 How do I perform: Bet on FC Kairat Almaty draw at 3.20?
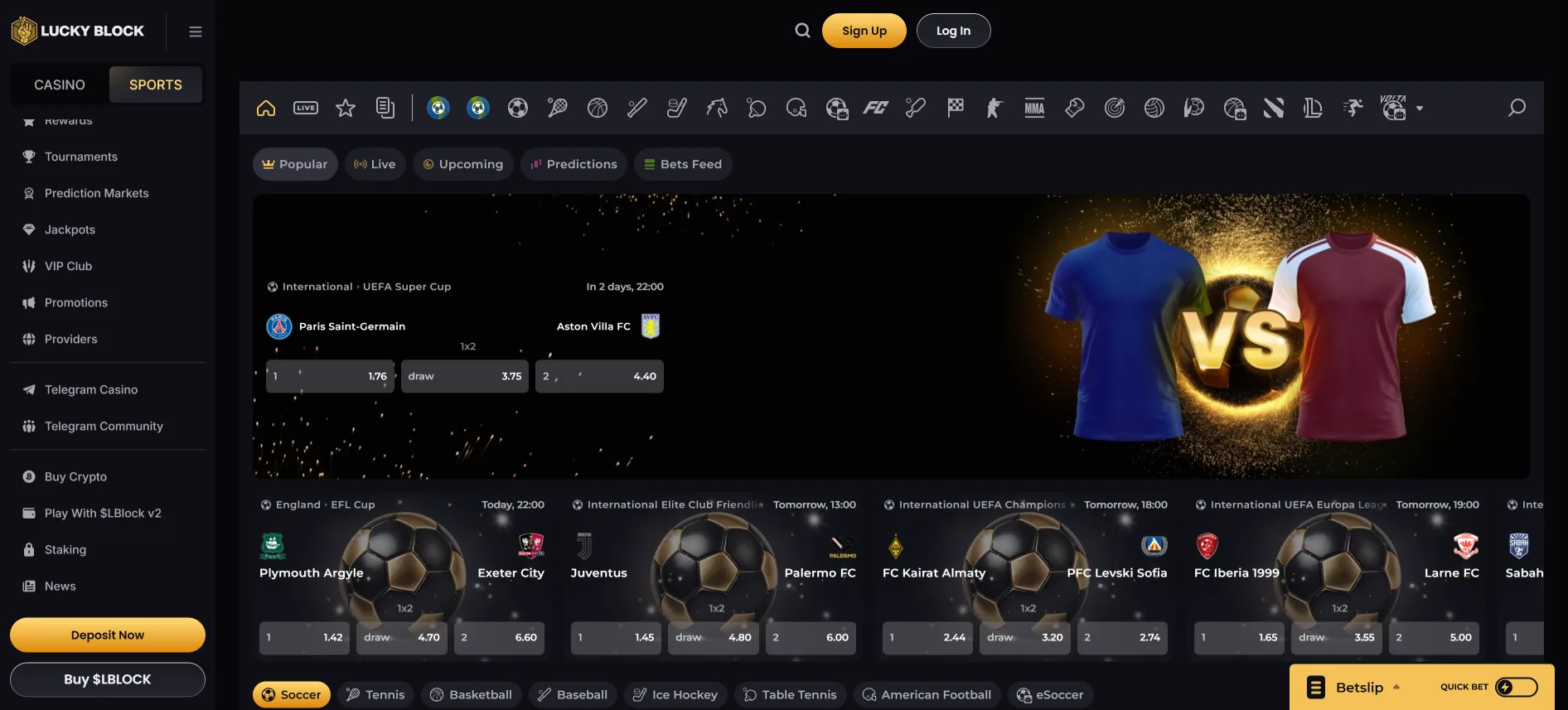[x=1025, y=638]
